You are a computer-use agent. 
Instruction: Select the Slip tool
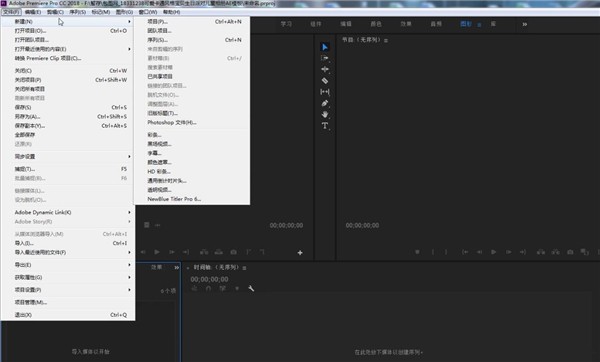coord(325,92)
